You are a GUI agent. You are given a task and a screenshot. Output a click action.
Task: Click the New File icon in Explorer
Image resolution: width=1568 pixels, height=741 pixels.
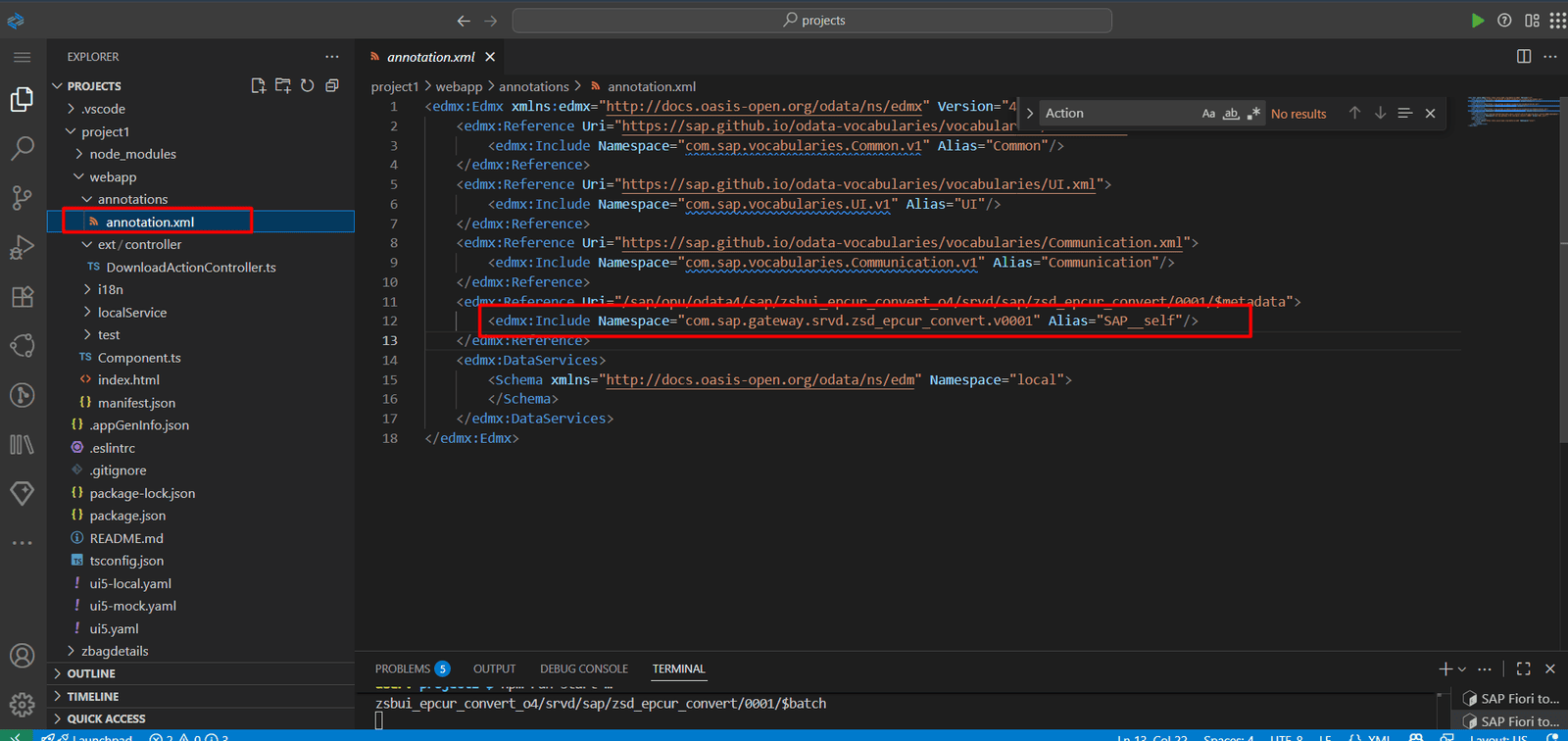click(x=259, y=86)
